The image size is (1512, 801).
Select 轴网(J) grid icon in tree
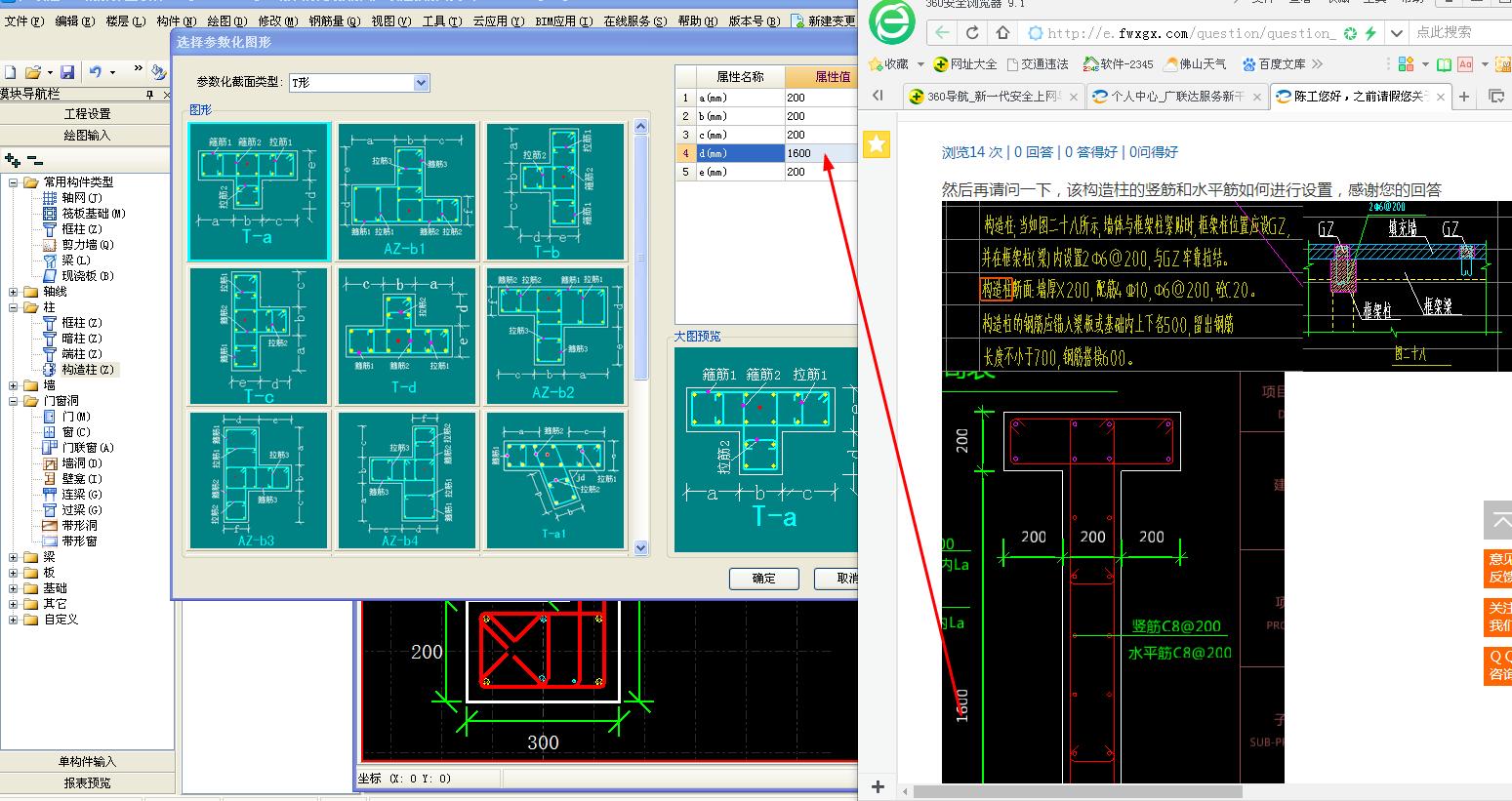coord(50,198)
